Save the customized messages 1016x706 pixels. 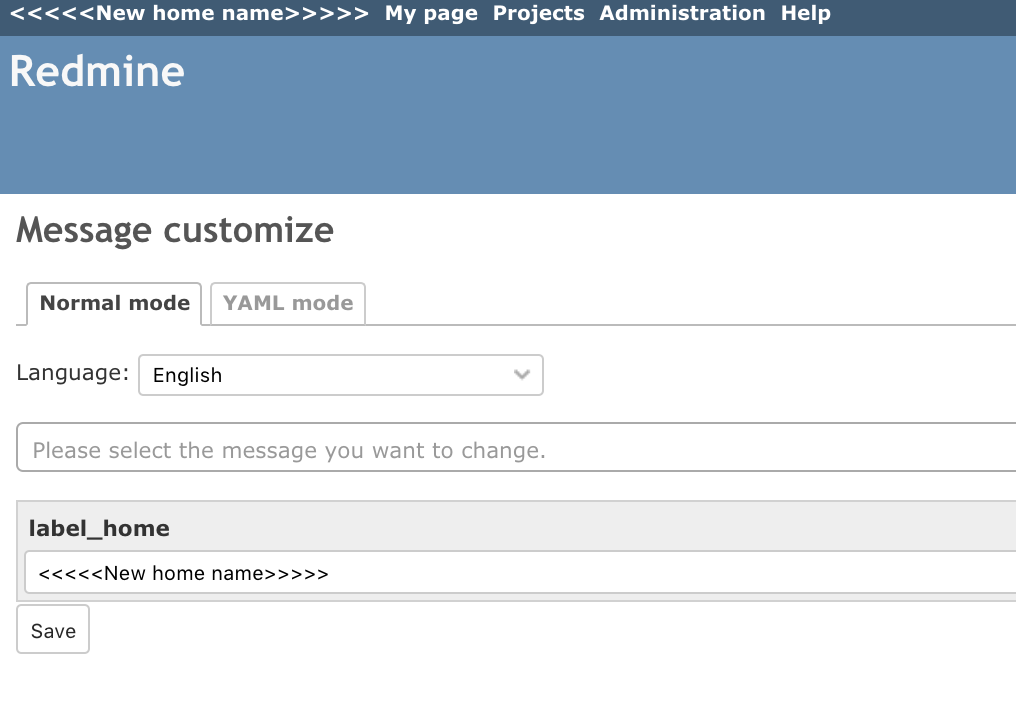(x=53, y=630)
